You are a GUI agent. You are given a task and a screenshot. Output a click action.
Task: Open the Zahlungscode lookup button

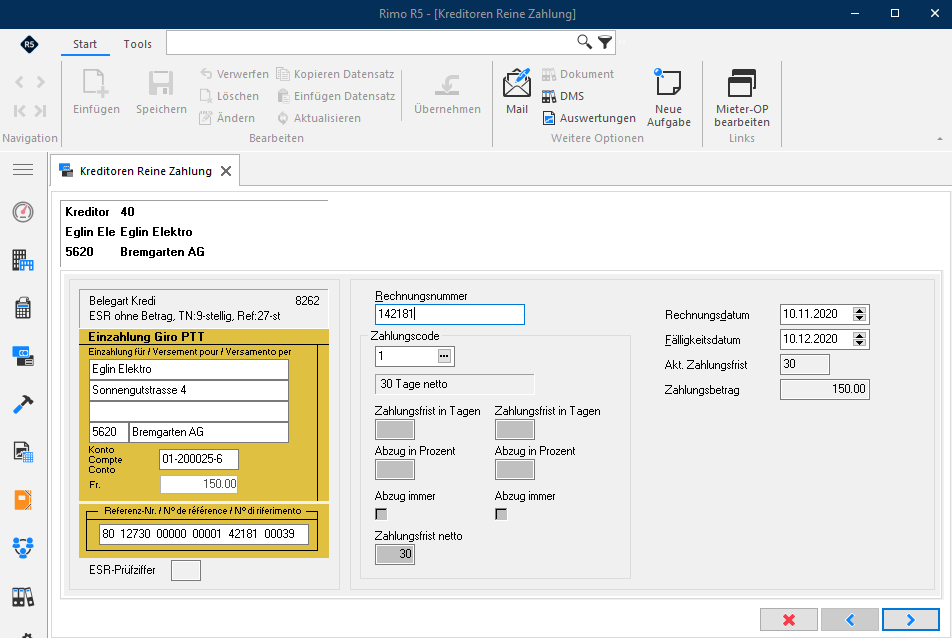point(444,356)
